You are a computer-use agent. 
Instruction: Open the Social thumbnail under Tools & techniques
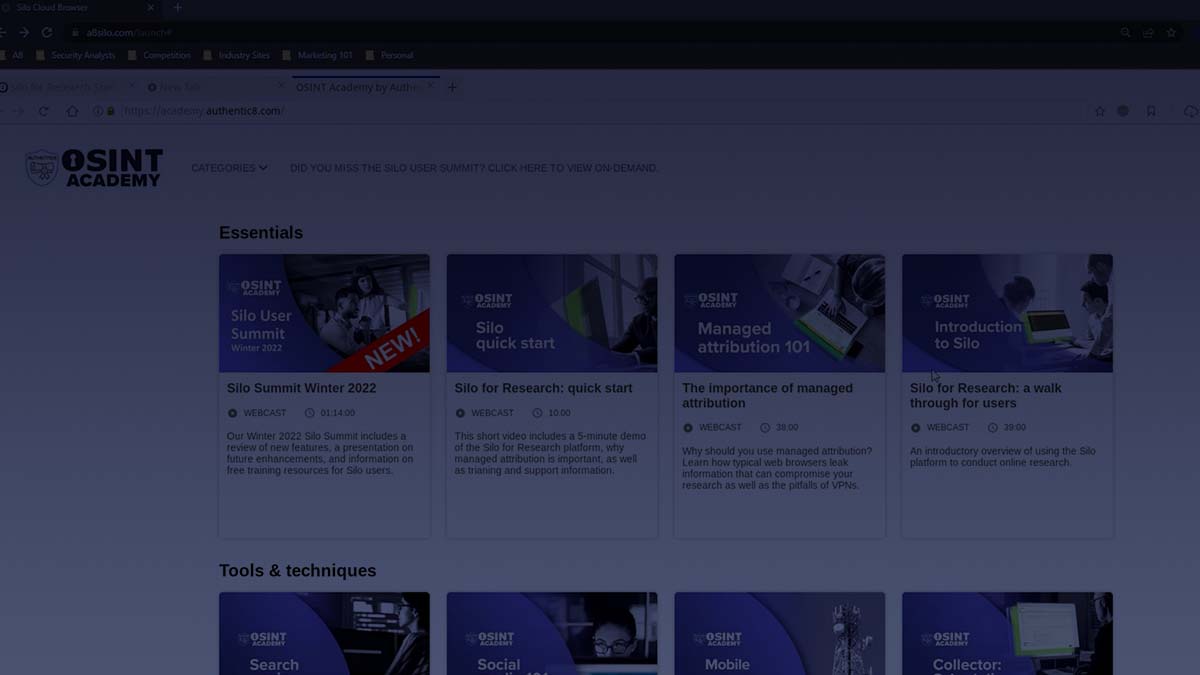[552, 633]
